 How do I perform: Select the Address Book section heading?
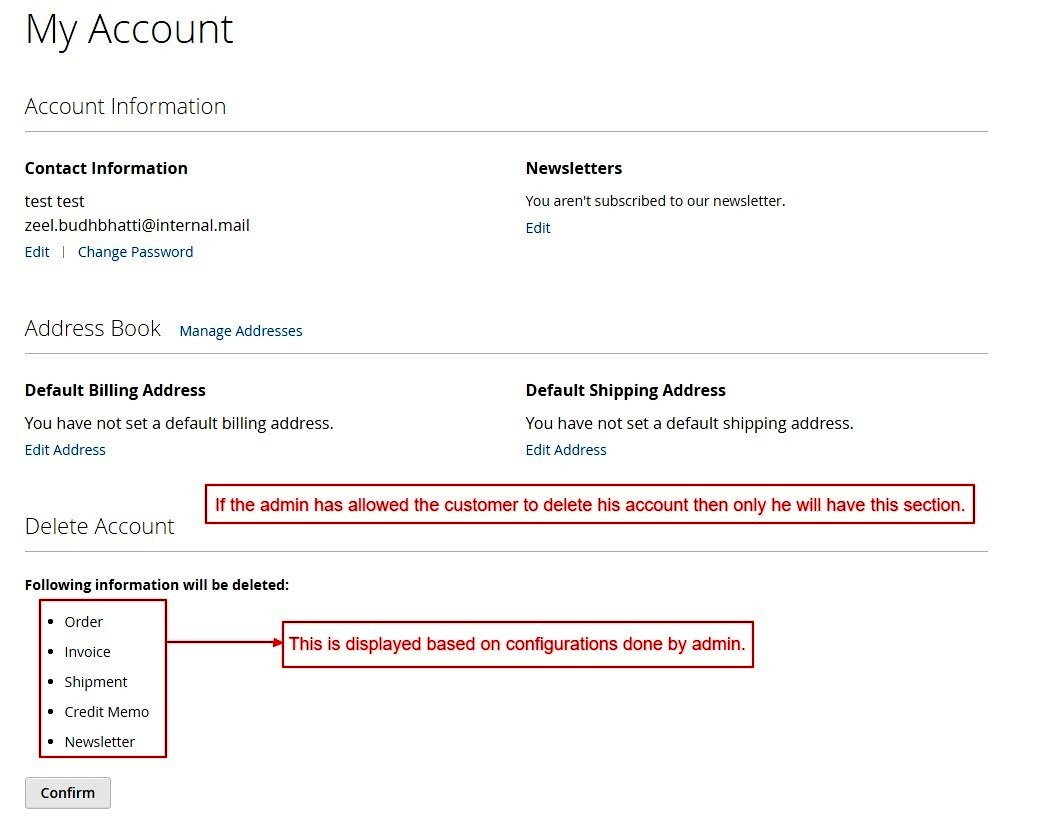pyautogui.click(x=92, y=329)
